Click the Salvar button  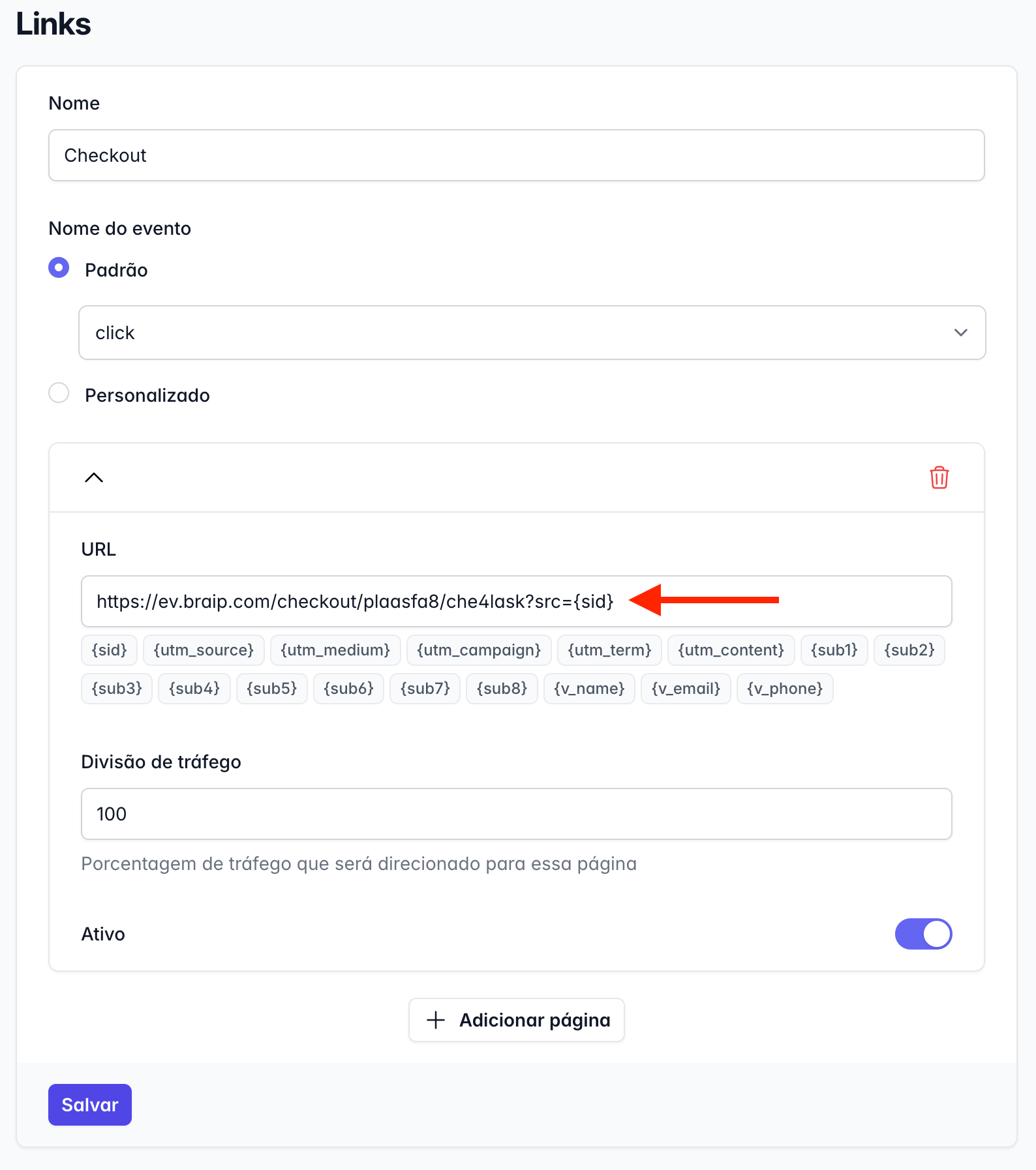tap(90, 1105)
